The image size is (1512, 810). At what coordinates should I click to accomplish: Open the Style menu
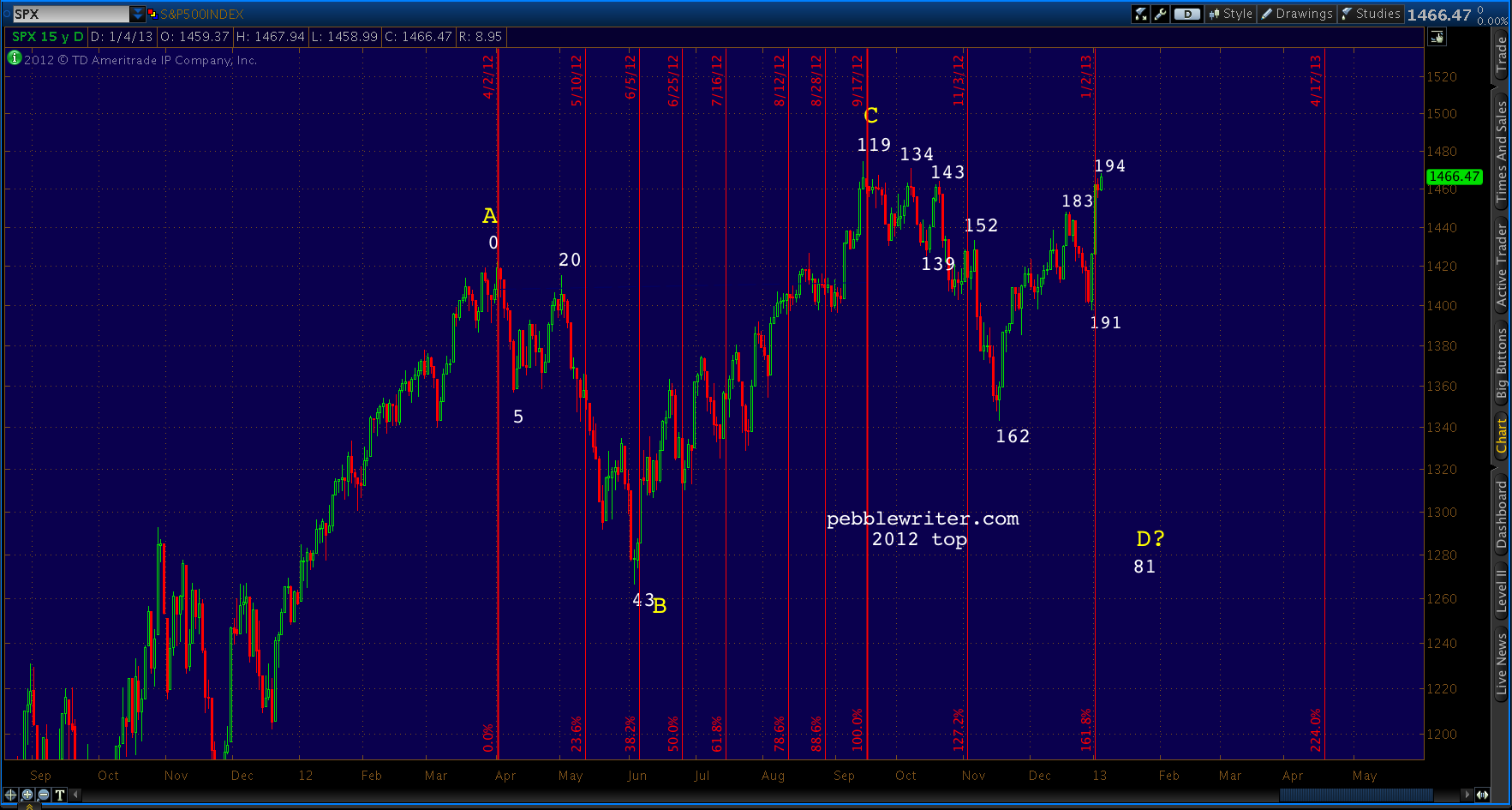pyautogui.click(x=1231, y=14)
